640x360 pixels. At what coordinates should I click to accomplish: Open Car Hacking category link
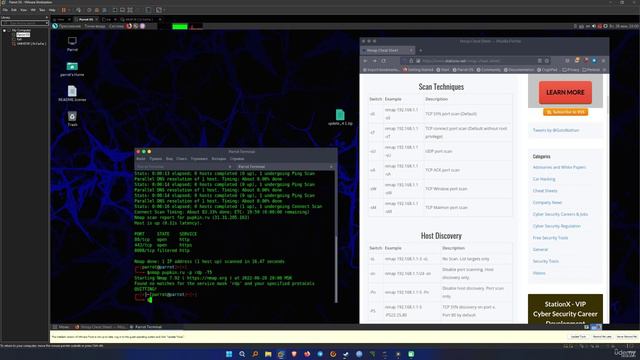[x=544, y=179]
